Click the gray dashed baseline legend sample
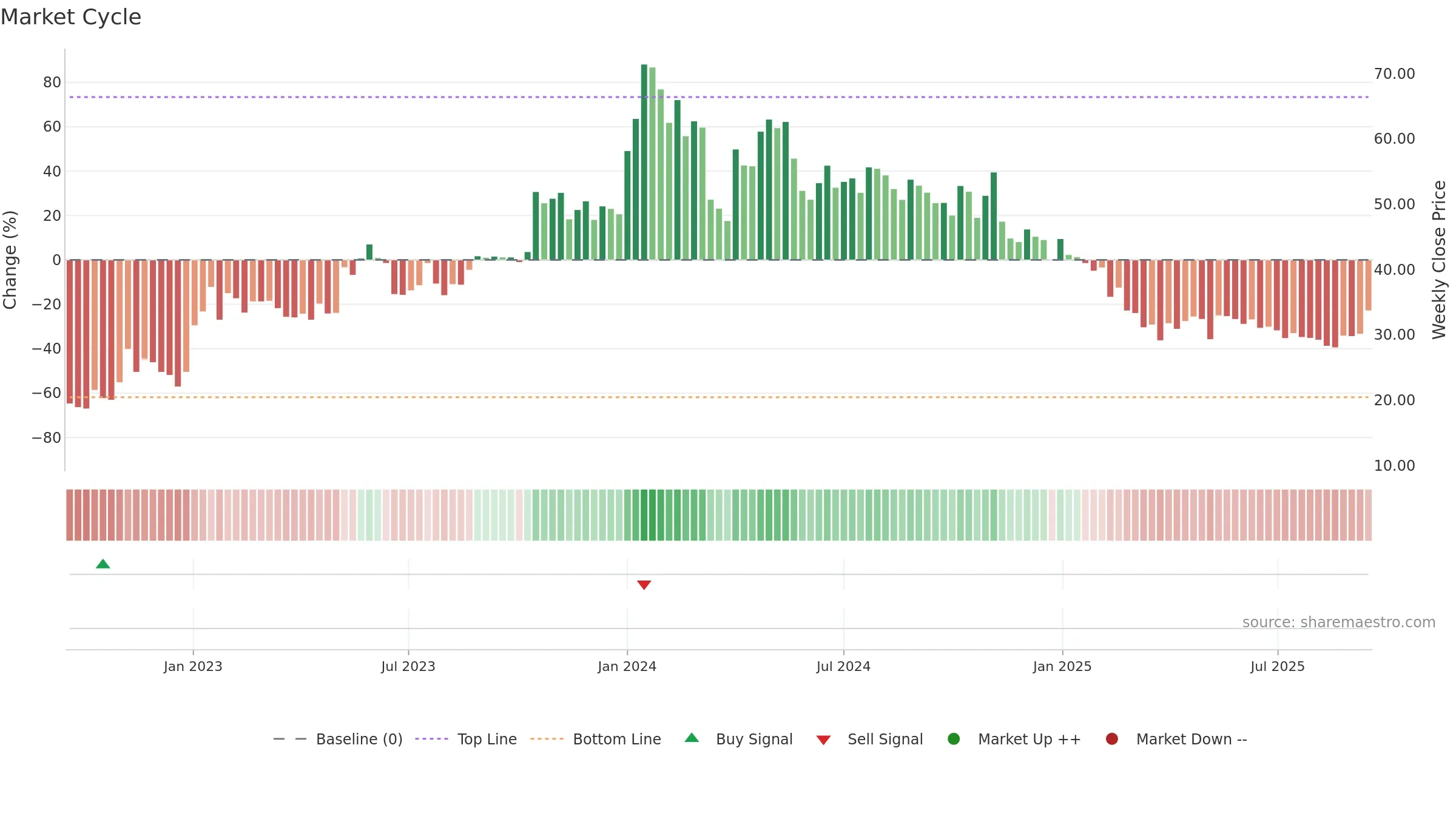Screen dimensions: 1456x819 290,739
